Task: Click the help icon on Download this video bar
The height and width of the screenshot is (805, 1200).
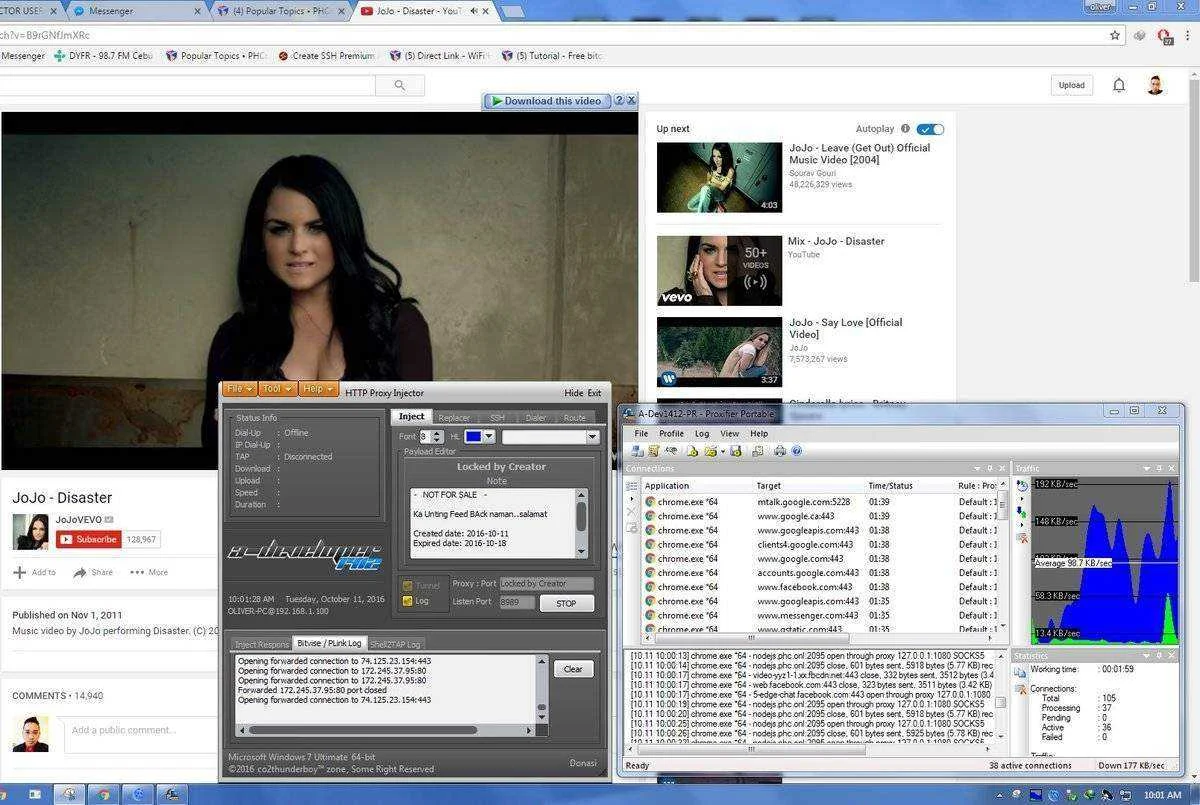Action: pyautogui.click(x=619, y=101)
